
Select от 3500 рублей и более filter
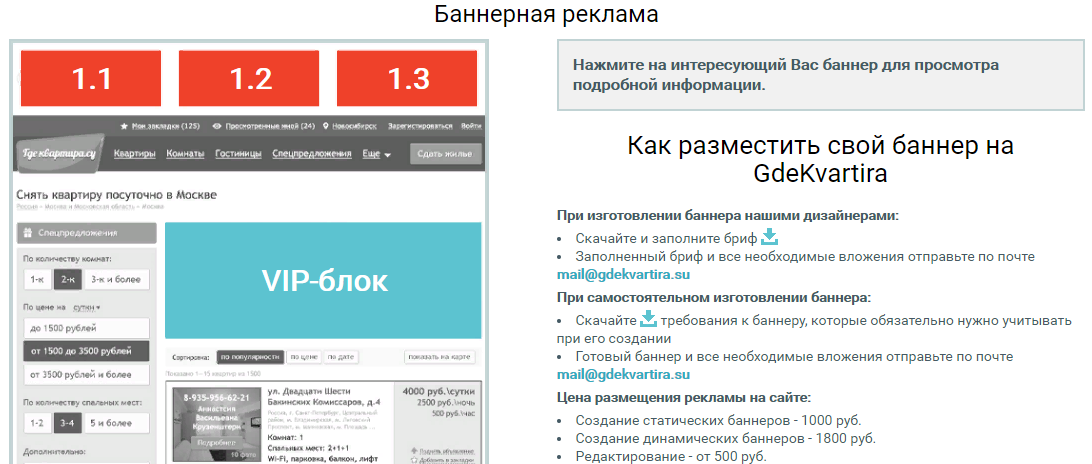point(86,375)
